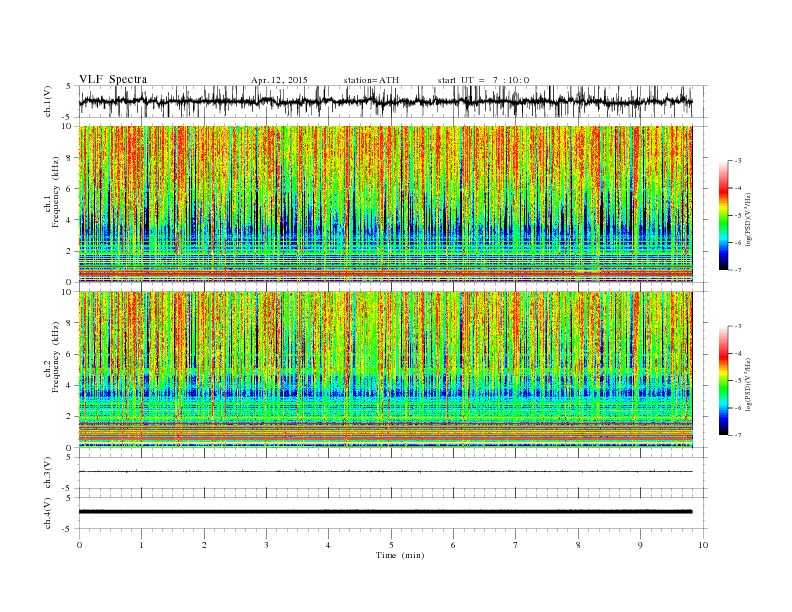This screenshot has height=612, width=792.
Task: Click the "6" tick on the time axis
Action: coord(453,545)
